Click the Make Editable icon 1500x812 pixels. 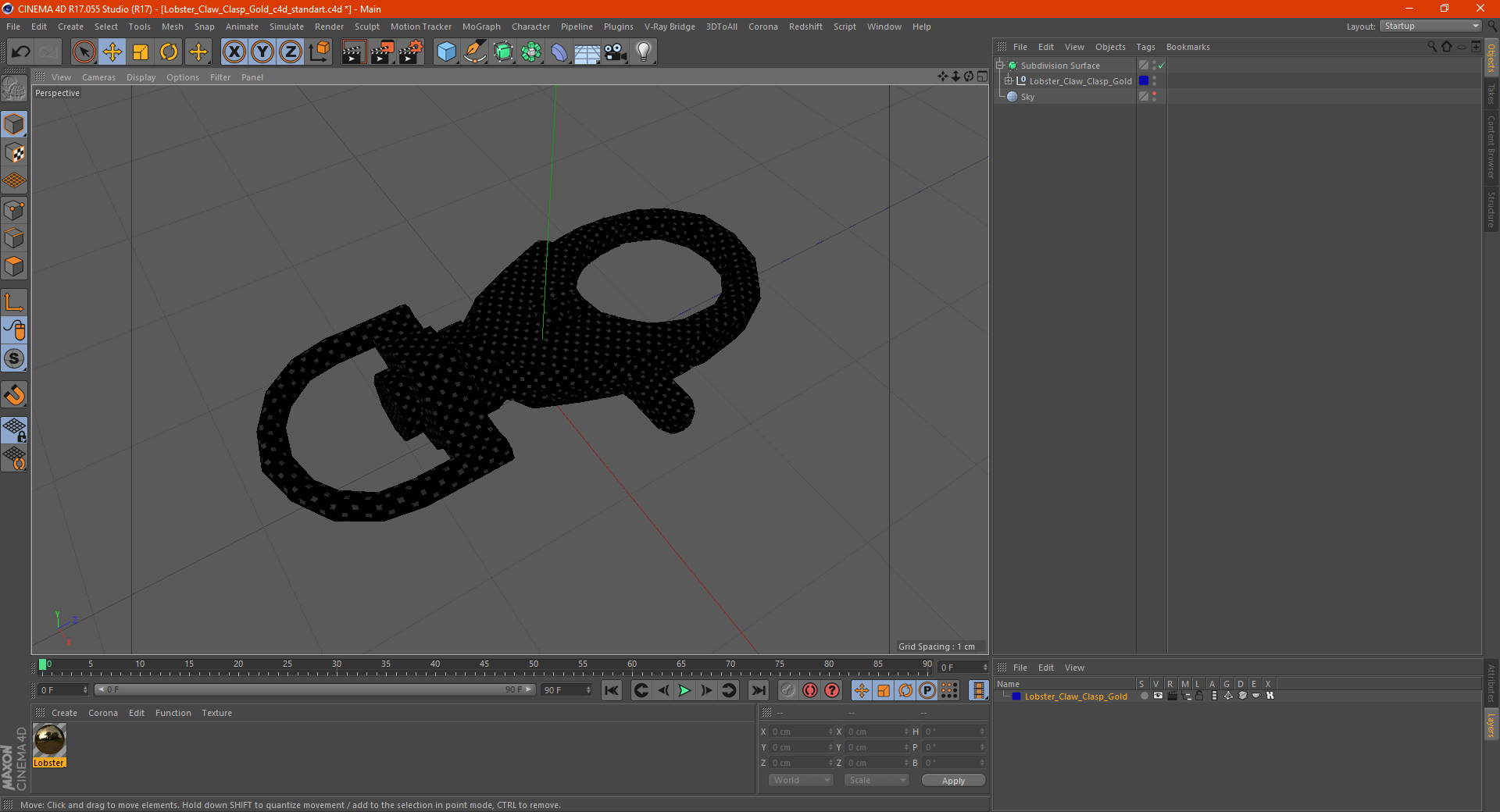[x=14, y=88]
